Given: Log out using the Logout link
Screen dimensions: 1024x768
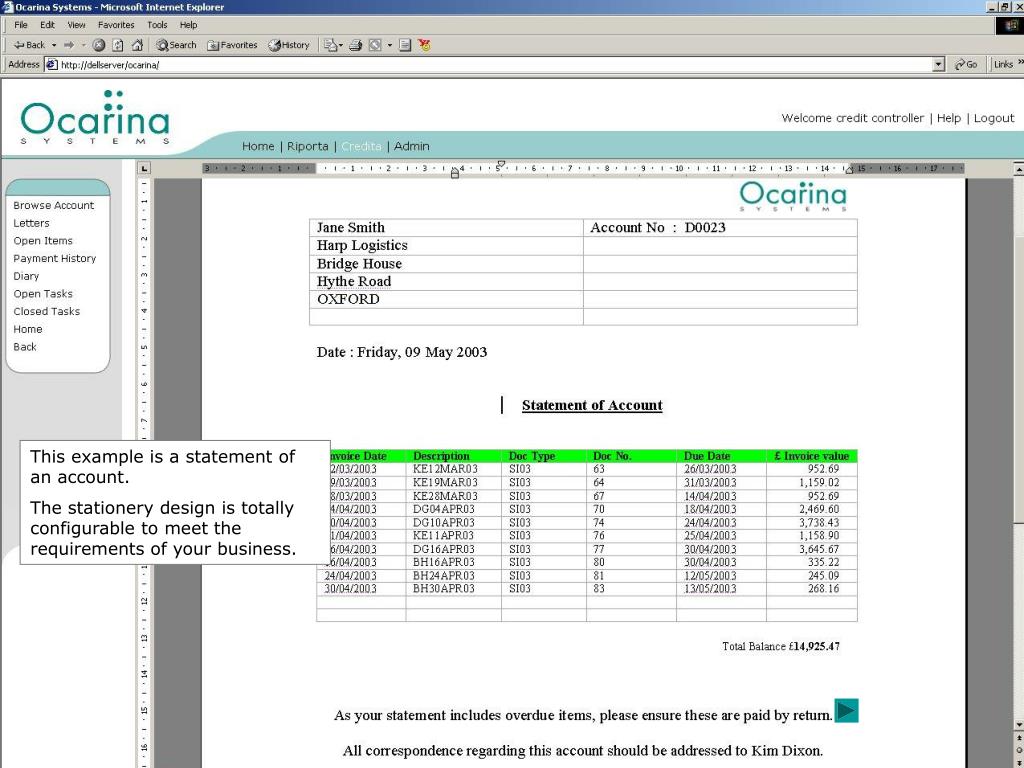Looking at the screenshot, I should pos(994,118).
